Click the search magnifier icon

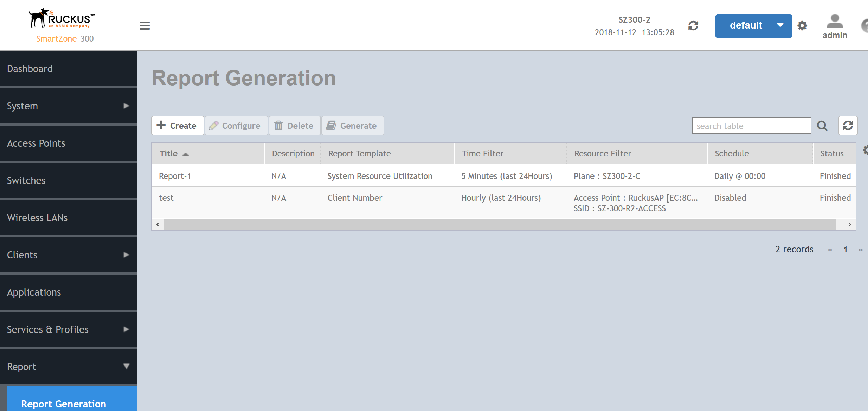point(822,126)
